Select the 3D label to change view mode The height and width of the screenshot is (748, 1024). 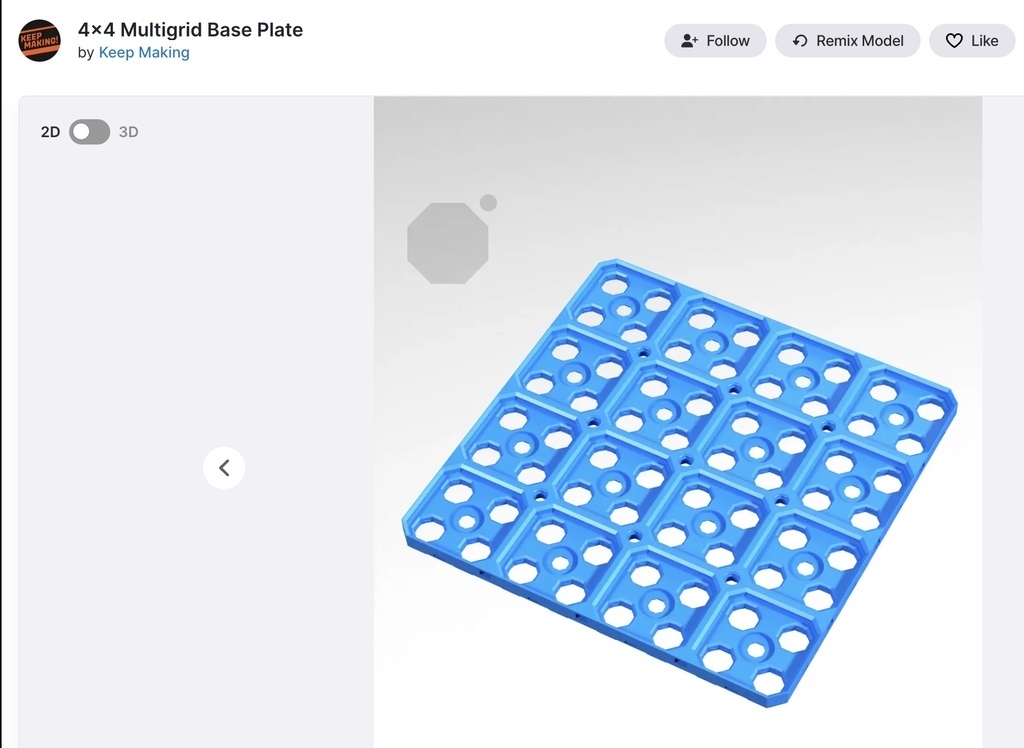[129, 131]
